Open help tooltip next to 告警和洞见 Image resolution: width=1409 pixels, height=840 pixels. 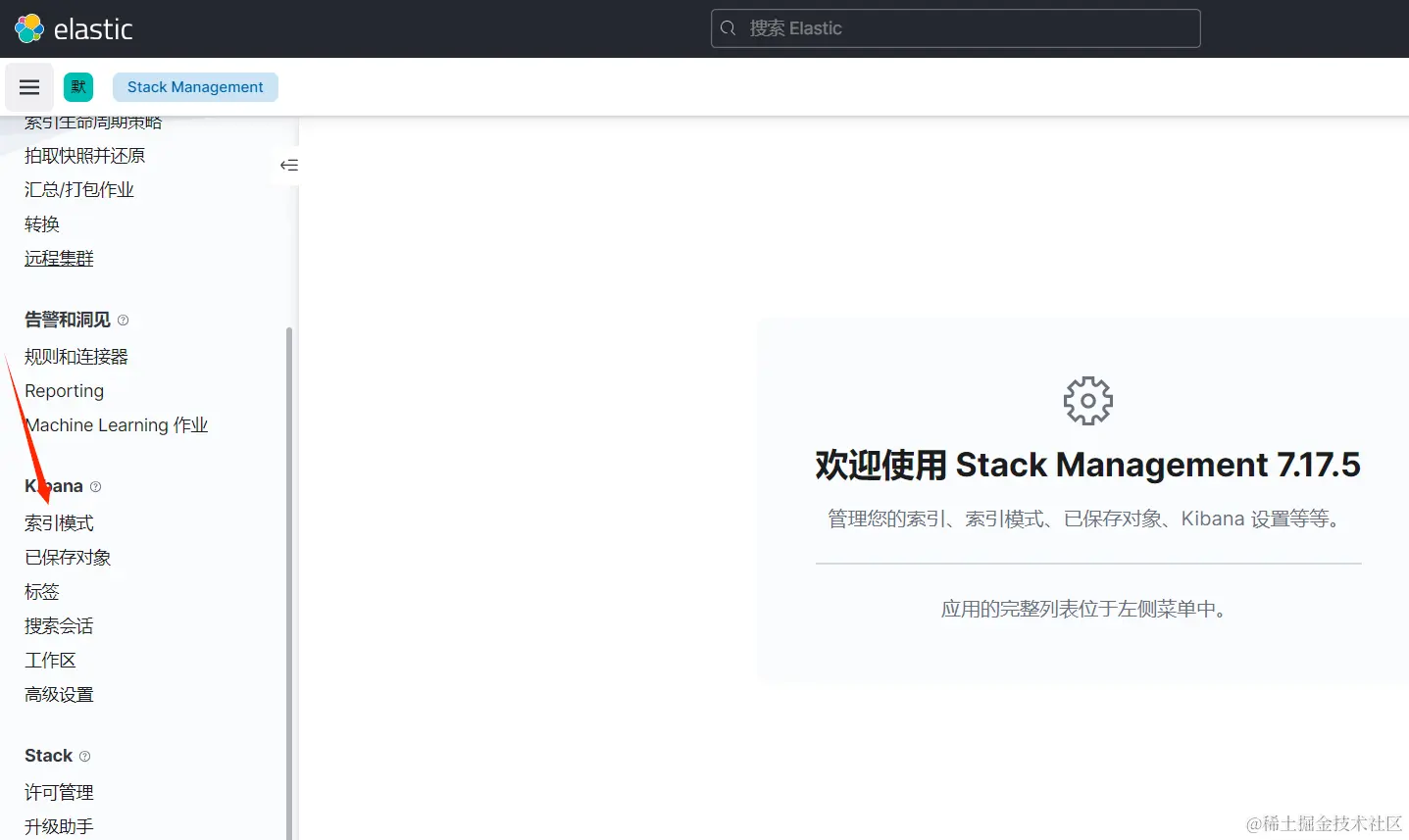[x=122, y=319]
